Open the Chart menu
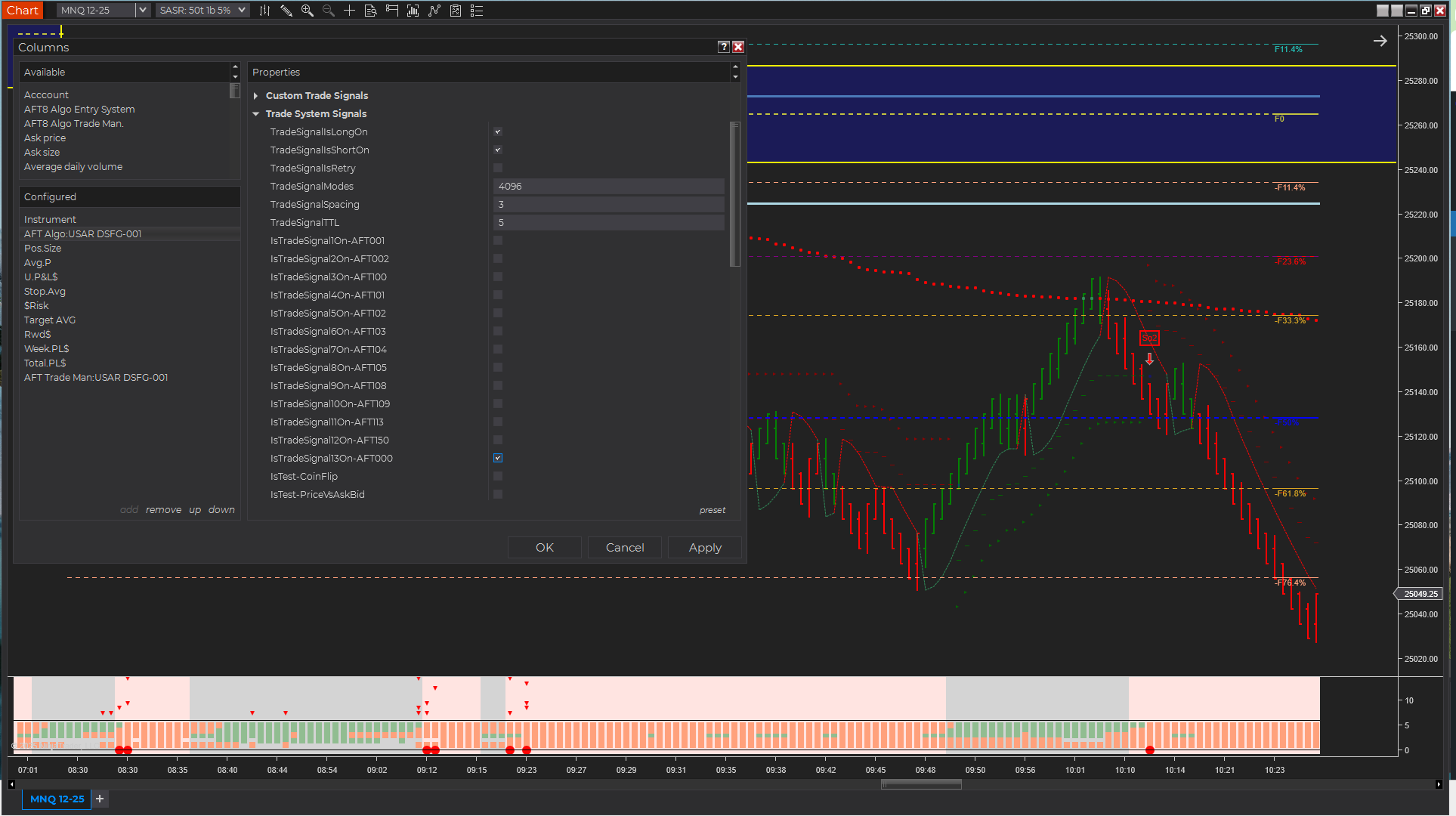1456x816 pixels. click(22, 10)
